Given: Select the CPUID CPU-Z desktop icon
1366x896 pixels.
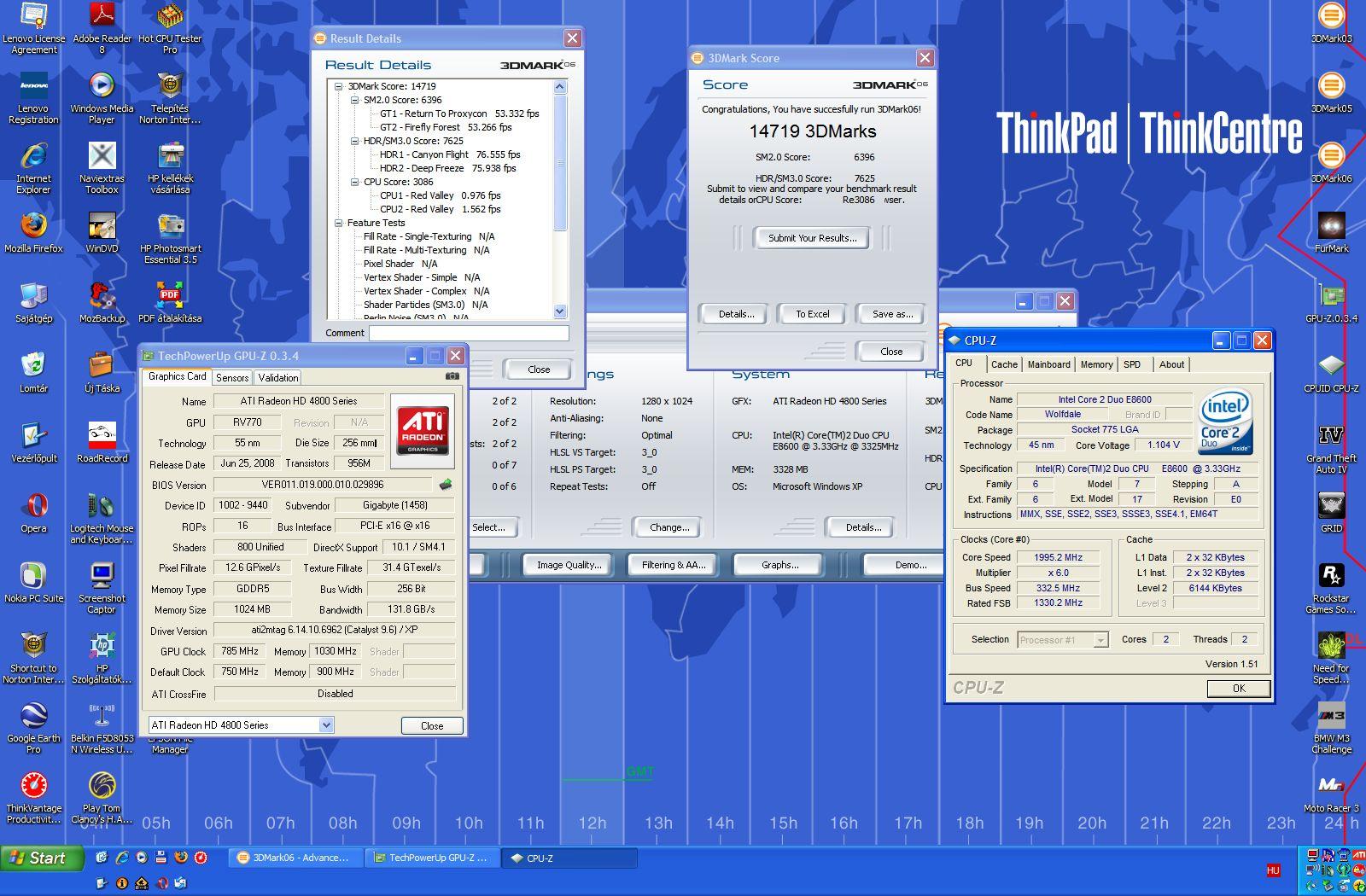Looking at the screenshot, I should pos(1331,373).
